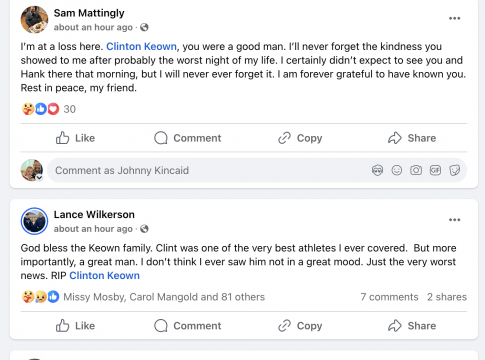Add a GIF to the comment

[x=435, y=170]
